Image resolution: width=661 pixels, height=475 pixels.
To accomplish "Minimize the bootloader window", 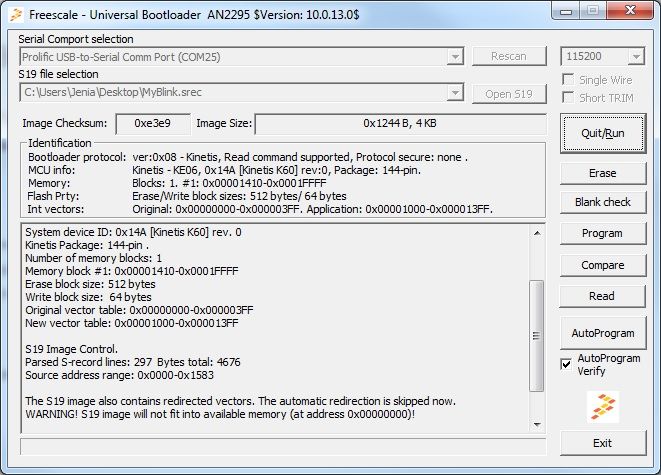I will (x=566, y=11).
